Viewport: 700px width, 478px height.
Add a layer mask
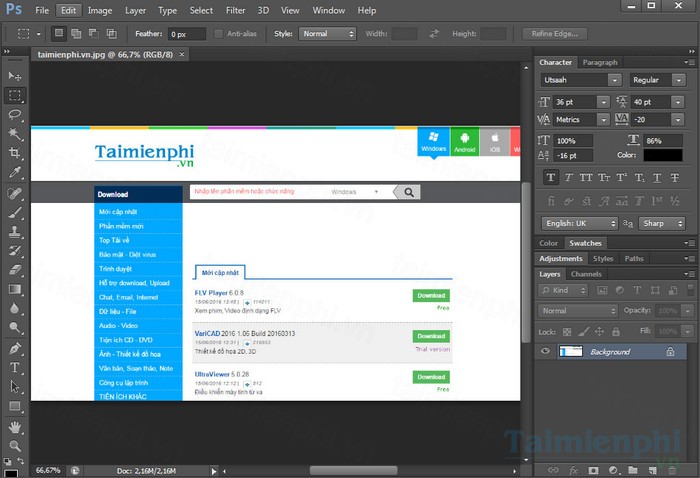[x=593, y=470]
